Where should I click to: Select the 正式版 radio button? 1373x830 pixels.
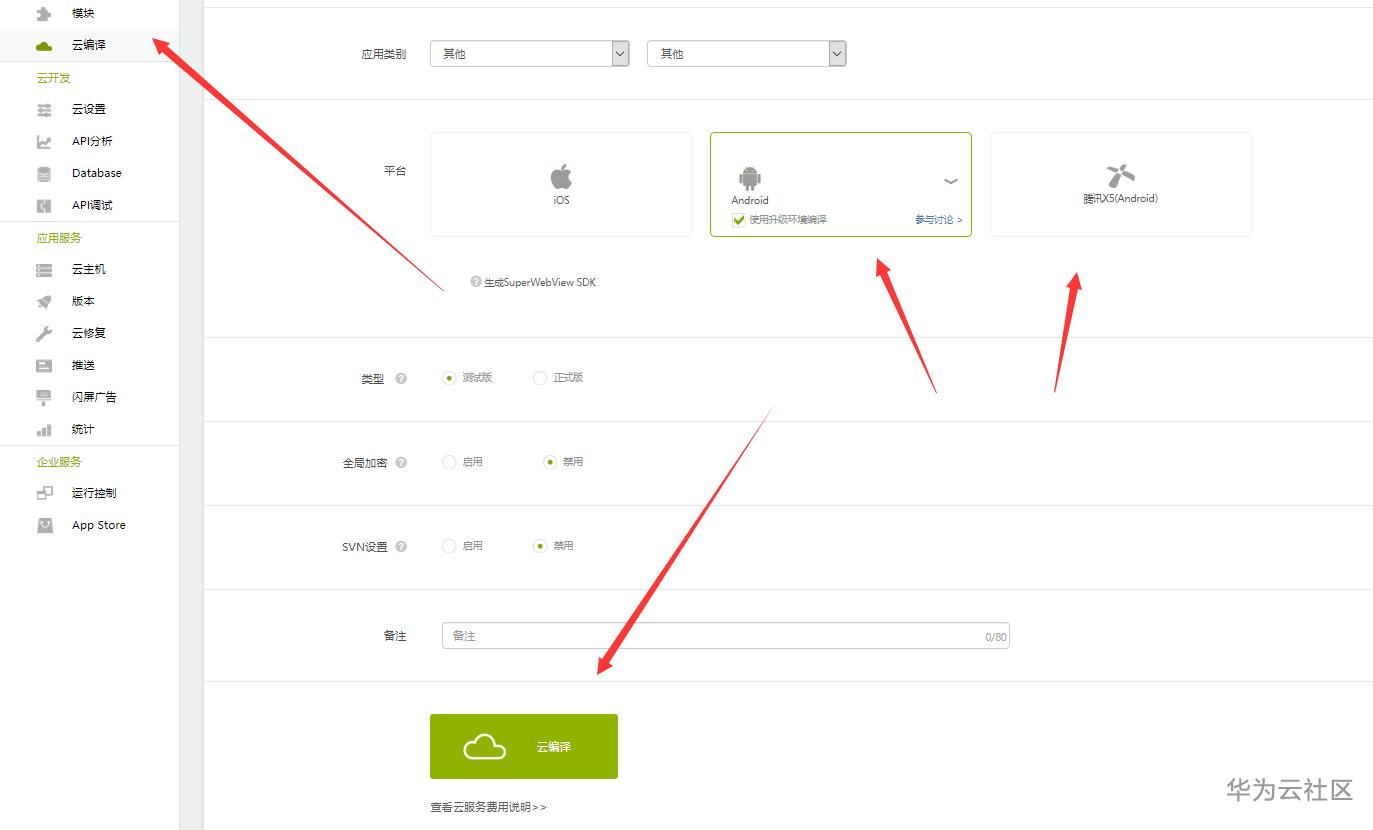pos(540,378)
